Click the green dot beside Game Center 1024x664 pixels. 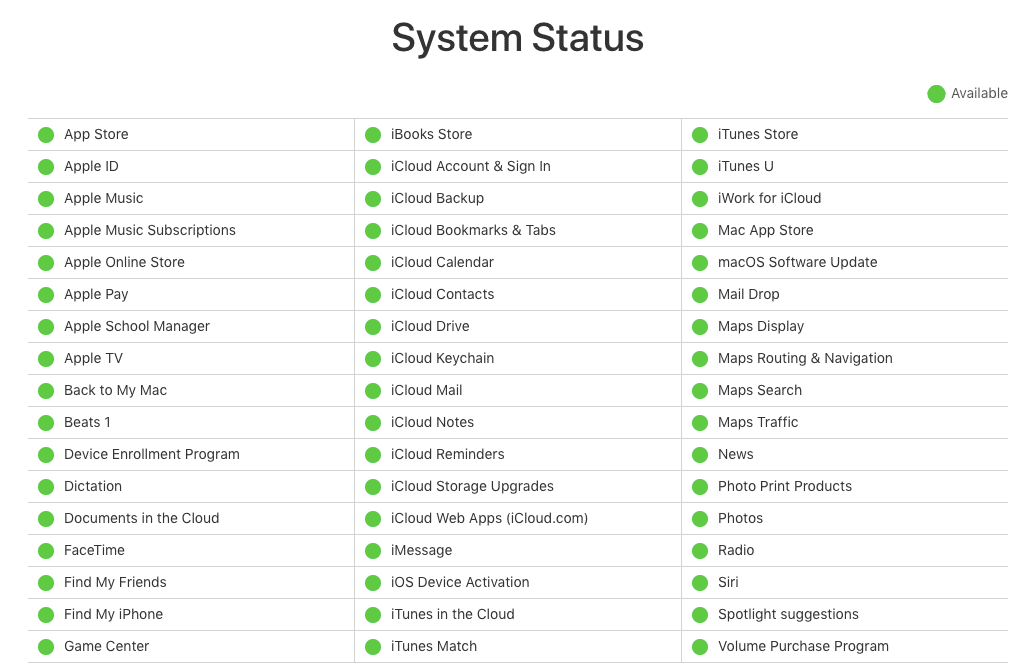pos(46,647)
